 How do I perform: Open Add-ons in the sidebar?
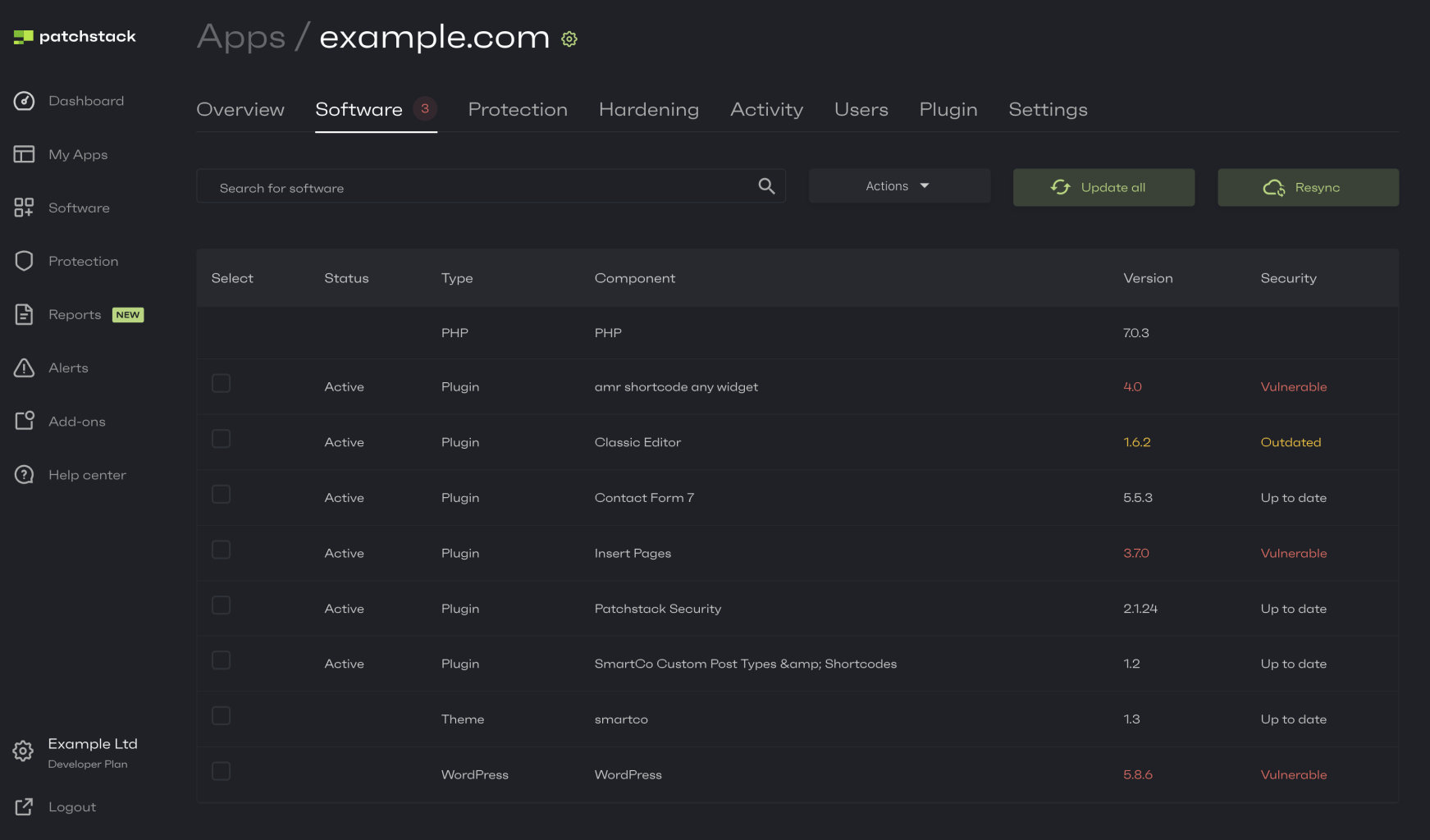(x=77, y=422)
